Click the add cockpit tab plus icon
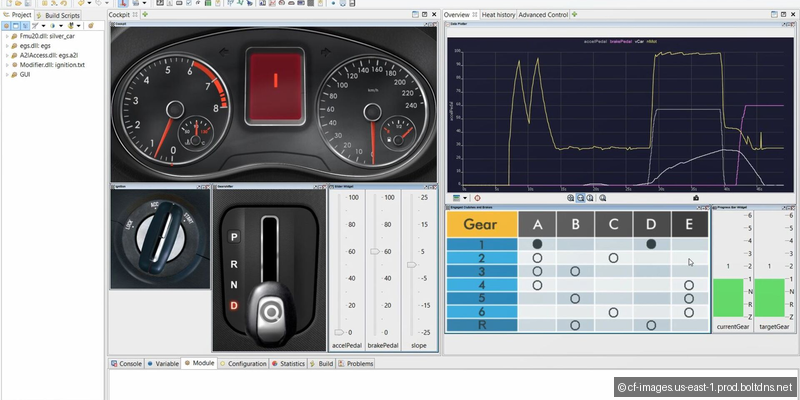800x400 pixels. [144, 15]
